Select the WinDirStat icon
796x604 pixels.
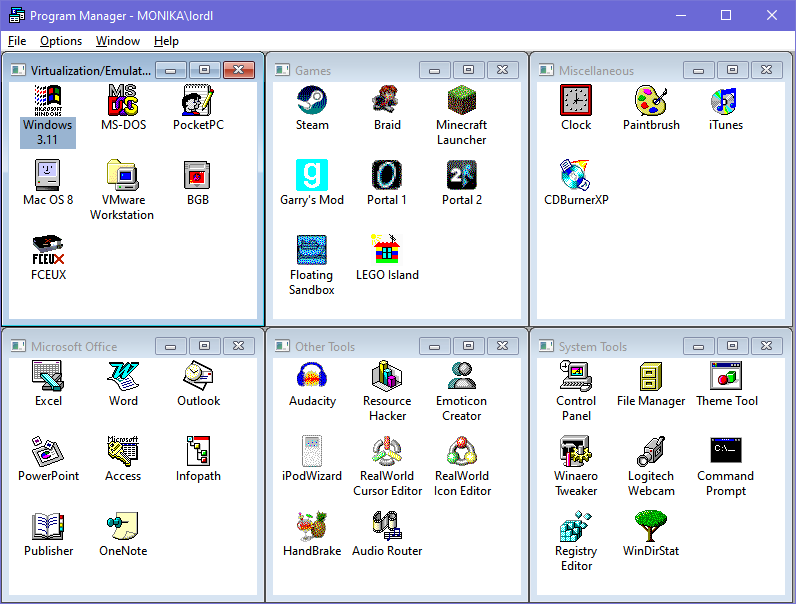click(x=651, y=526)
